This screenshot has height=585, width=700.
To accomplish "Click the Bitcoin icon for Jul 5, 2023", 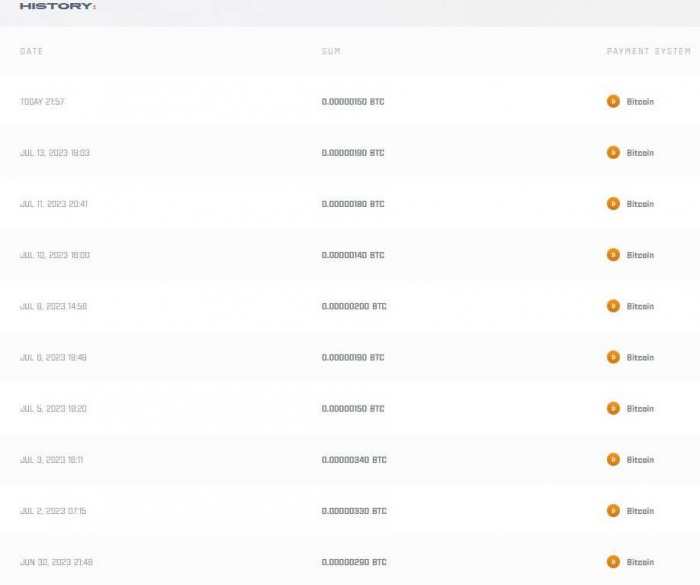I will tap(613, 408).
